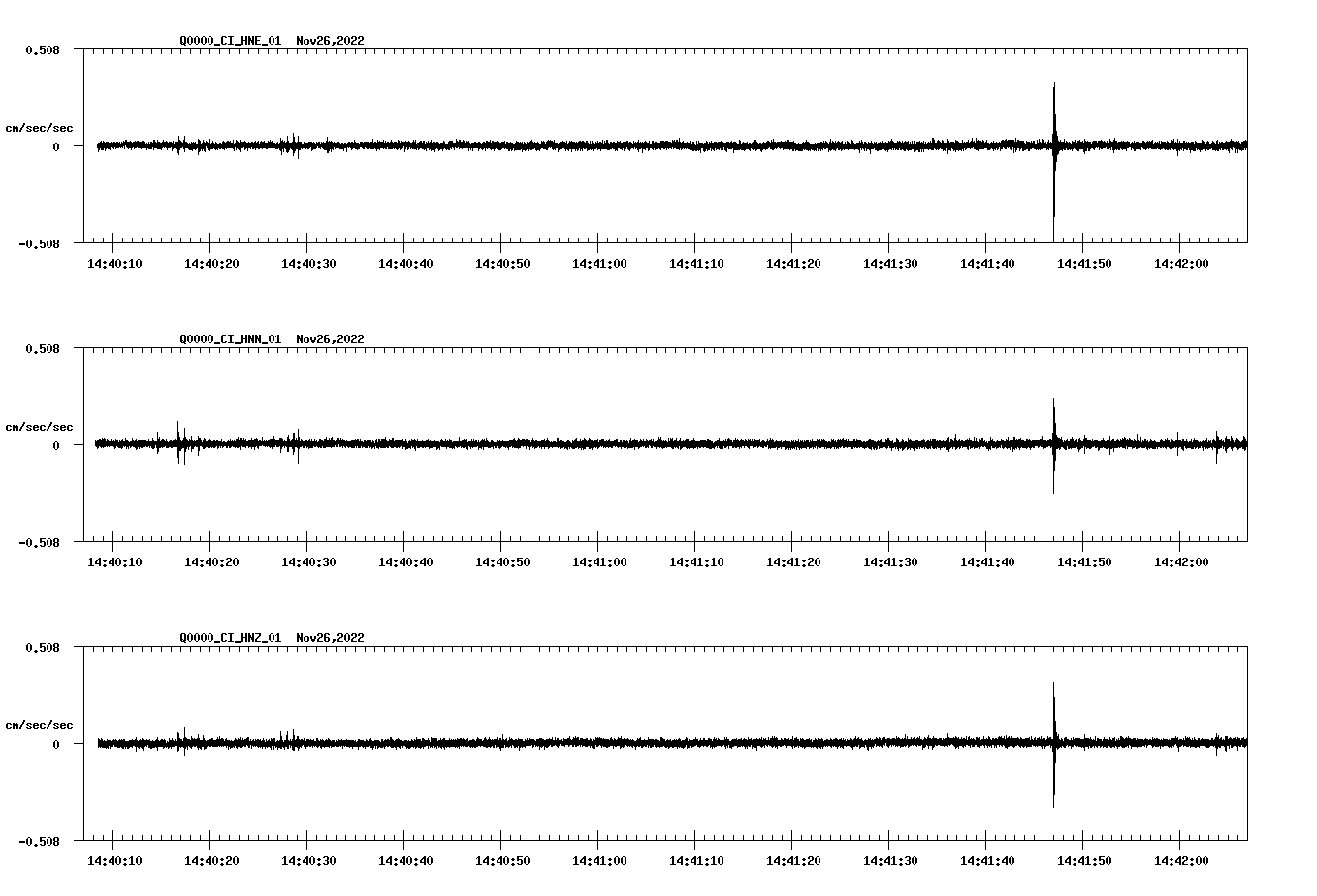Click the small burst near 14:40:17 on HNN trace
This screenshot has height=896, width=1317.
pyautogui.click(x=179, y=444)
